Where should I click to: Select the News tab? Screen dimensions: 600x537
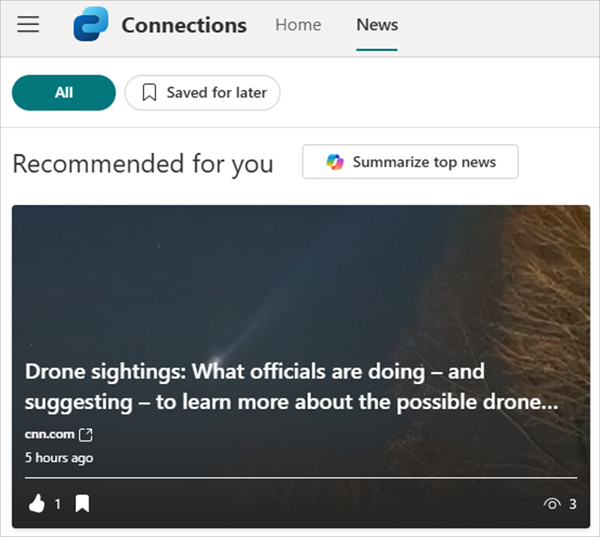[377, 25]
